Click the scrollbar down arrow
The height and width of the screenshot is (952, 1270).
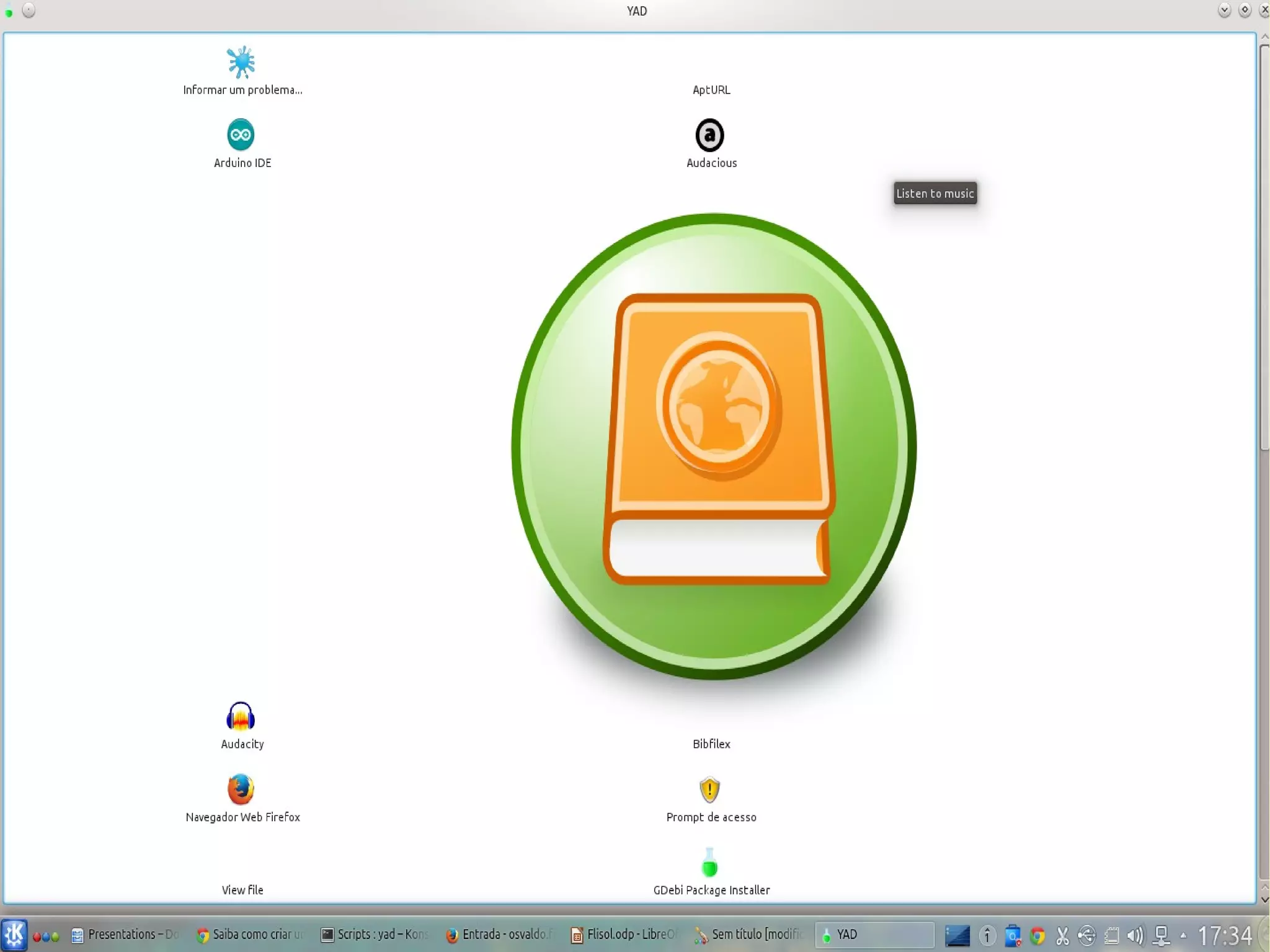[1264, 899]
